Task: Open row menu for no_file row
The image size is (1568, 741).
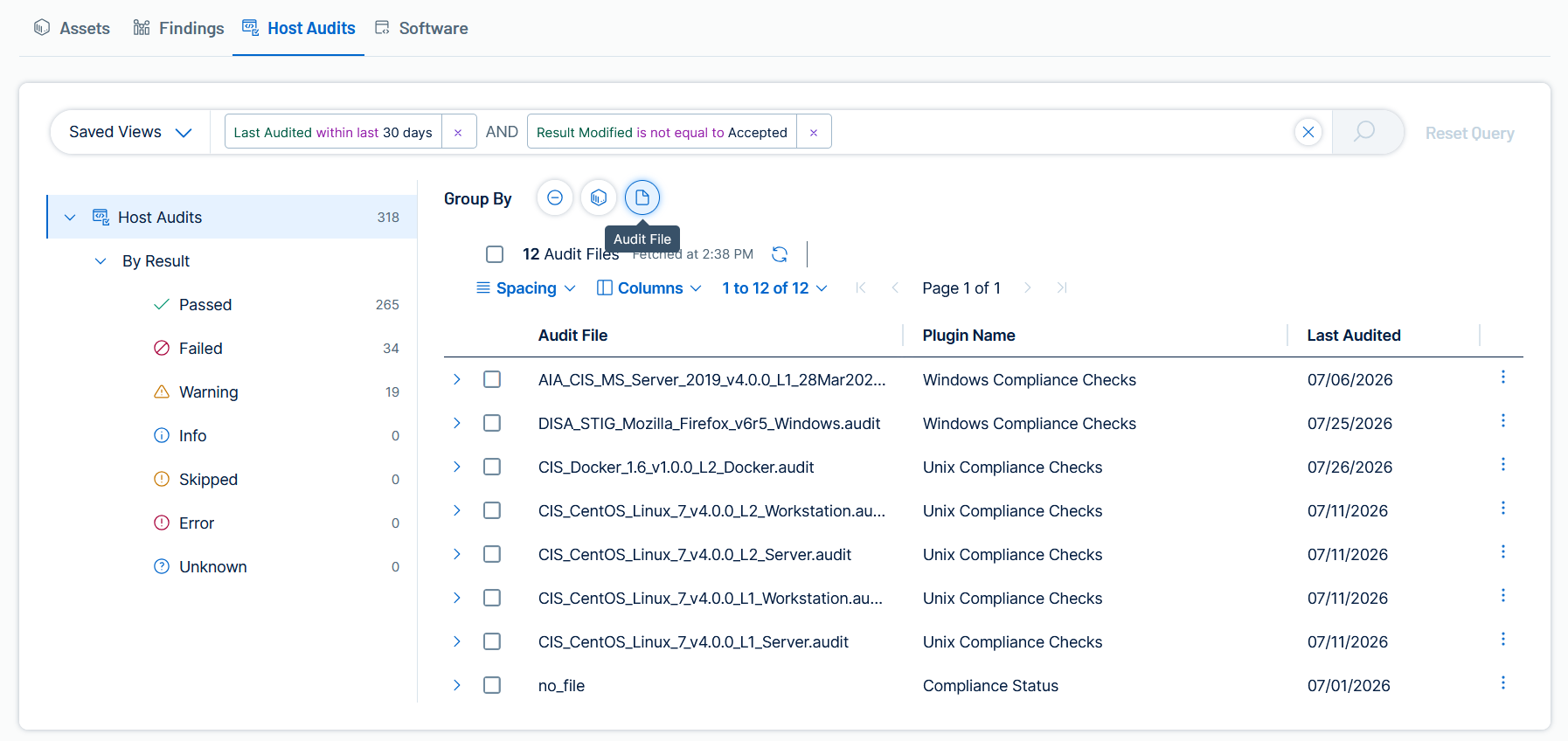Action: tap(1503, 682)
